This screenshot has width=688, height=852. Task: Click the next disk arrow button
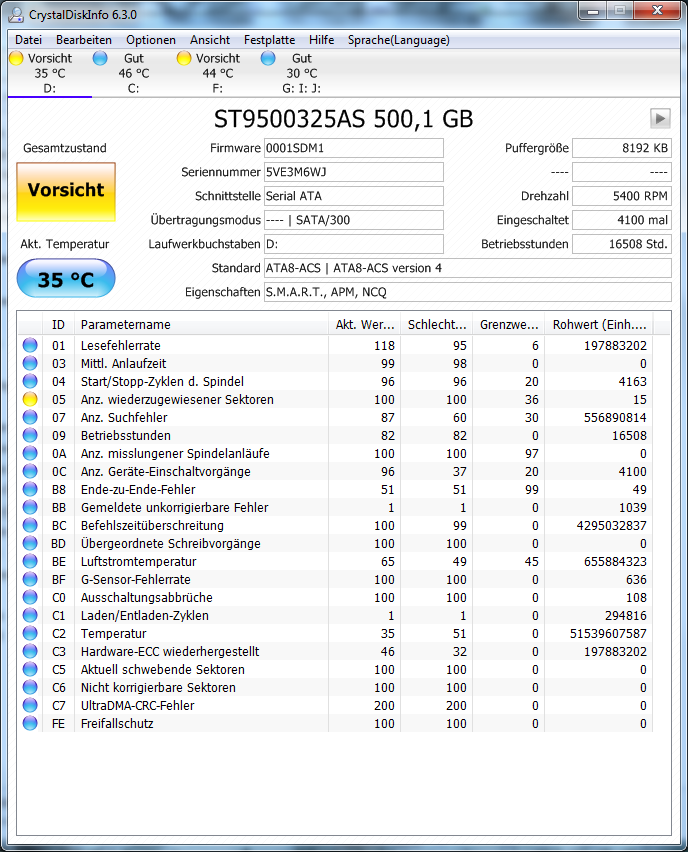pyautogui.click(x=660, y=118)
